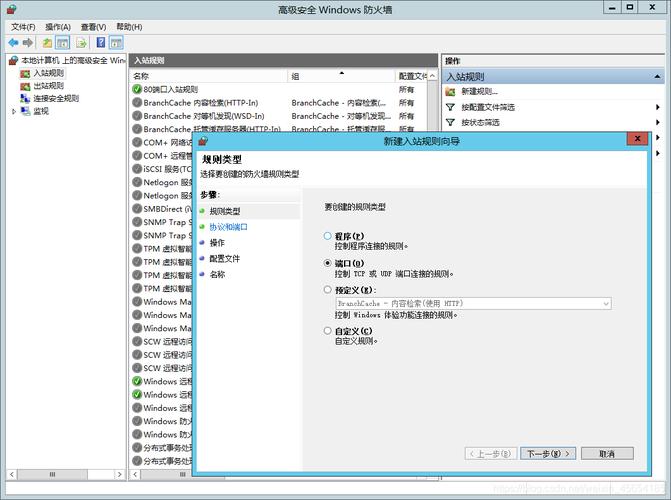Sort by the 名称 column header
This screenshot has width=671, height=500.
tap(208, 76)
